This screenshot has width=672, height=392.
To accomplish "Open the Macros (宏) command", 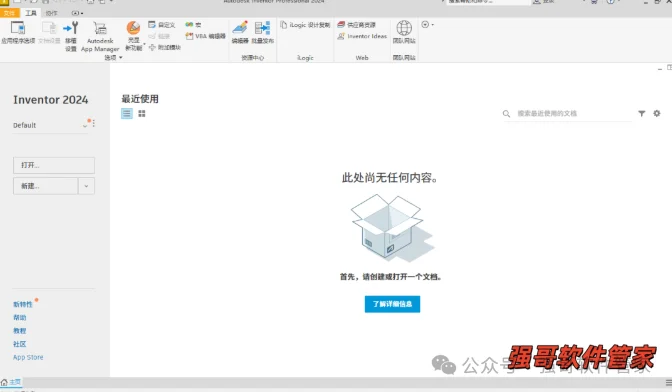I will click(193, 25).
